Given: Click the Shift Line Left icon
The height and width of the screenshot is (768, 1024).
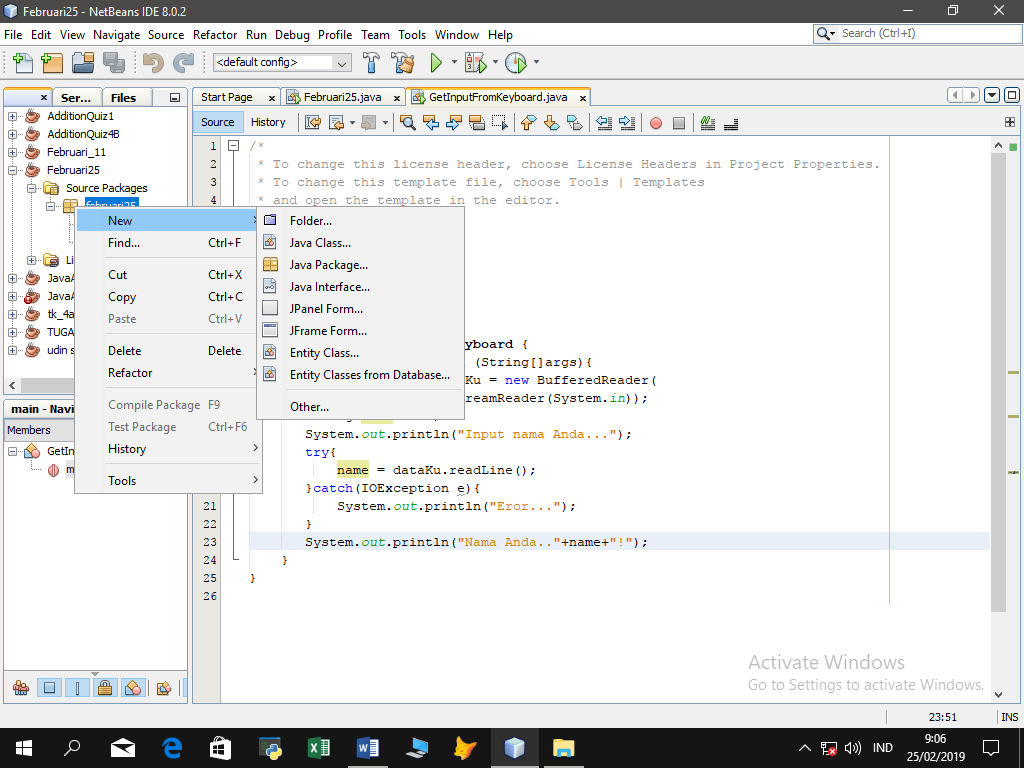Looking at the screenshot, I should coord(604,123).
